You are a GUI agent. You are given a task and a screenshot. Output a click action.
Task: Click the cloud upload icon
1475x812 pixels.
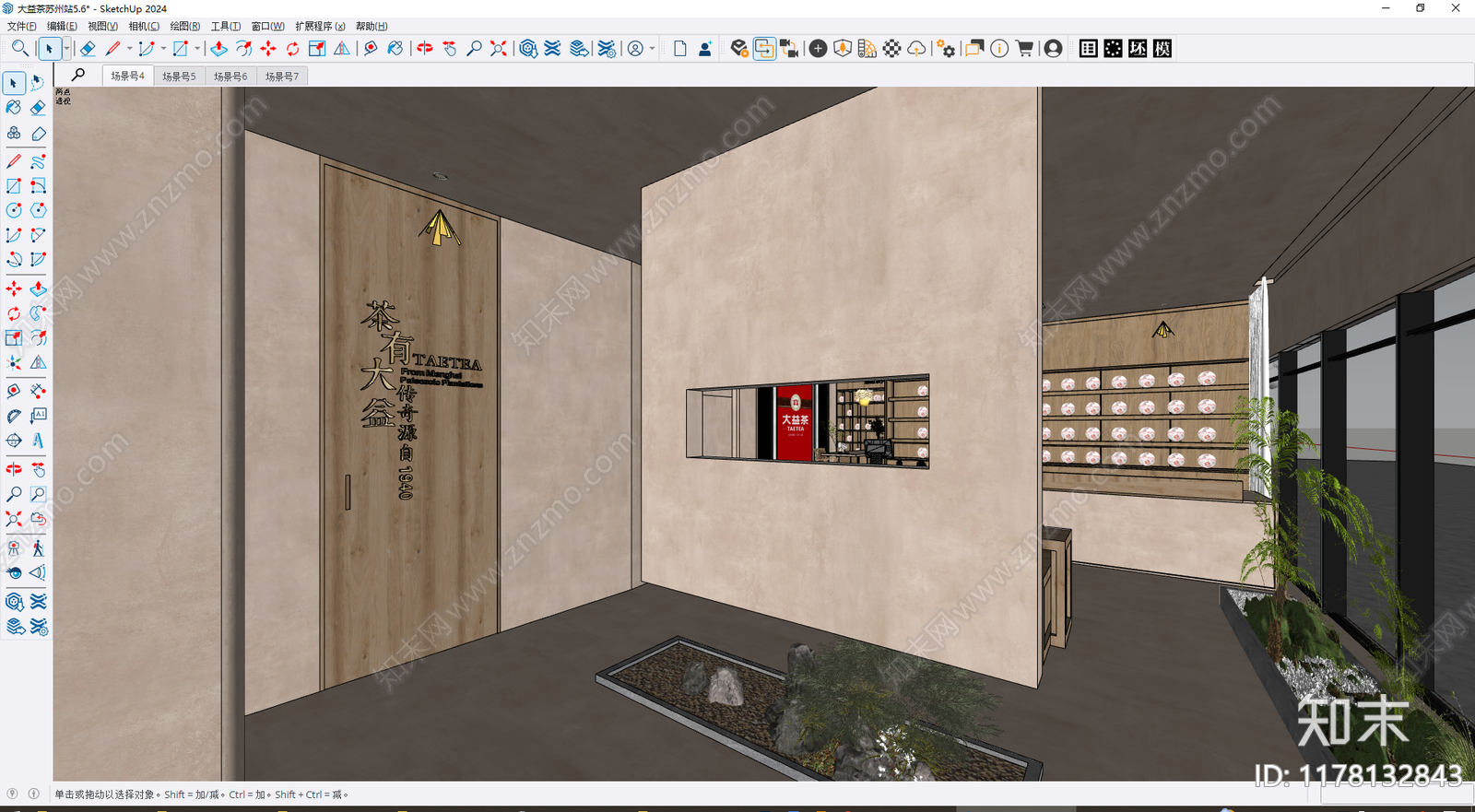point(917,49)
